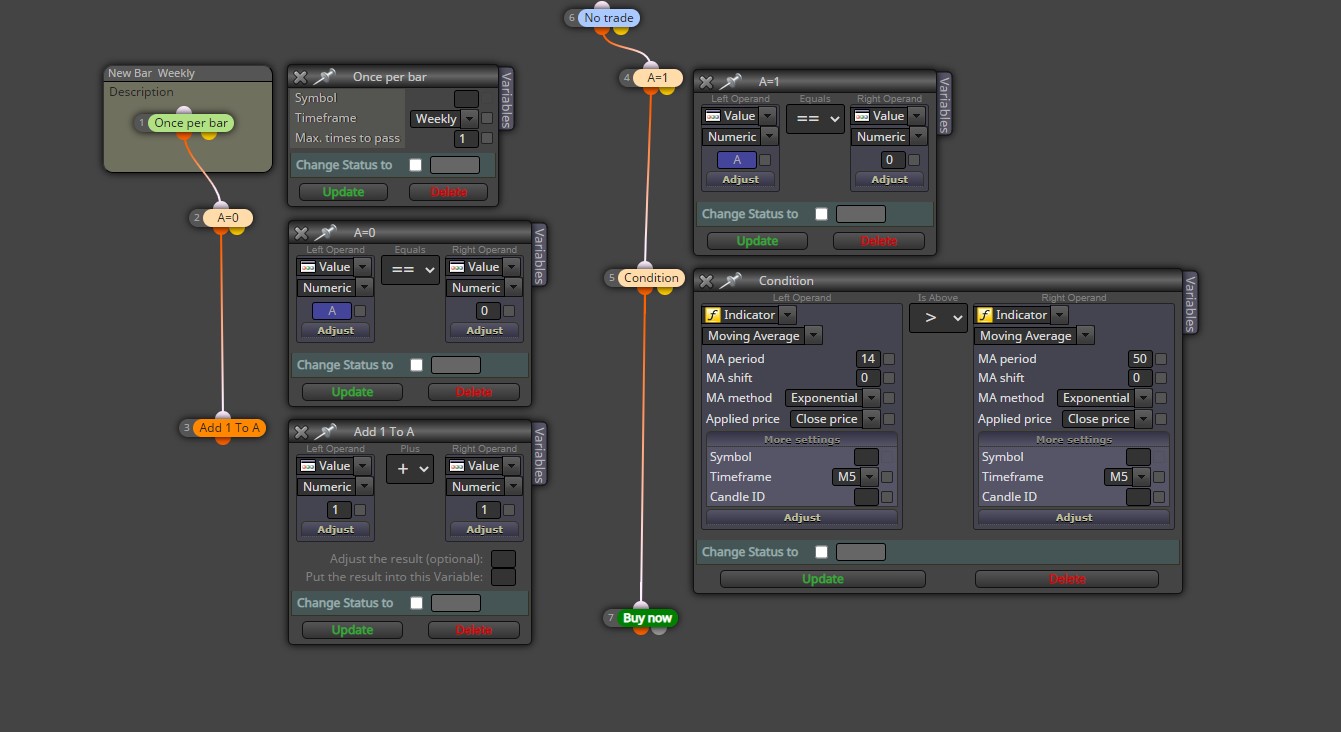Viewport: 1341px width, 732px height.
Task: Click the Put the result into Variable field
Action: tap(504, 577)
